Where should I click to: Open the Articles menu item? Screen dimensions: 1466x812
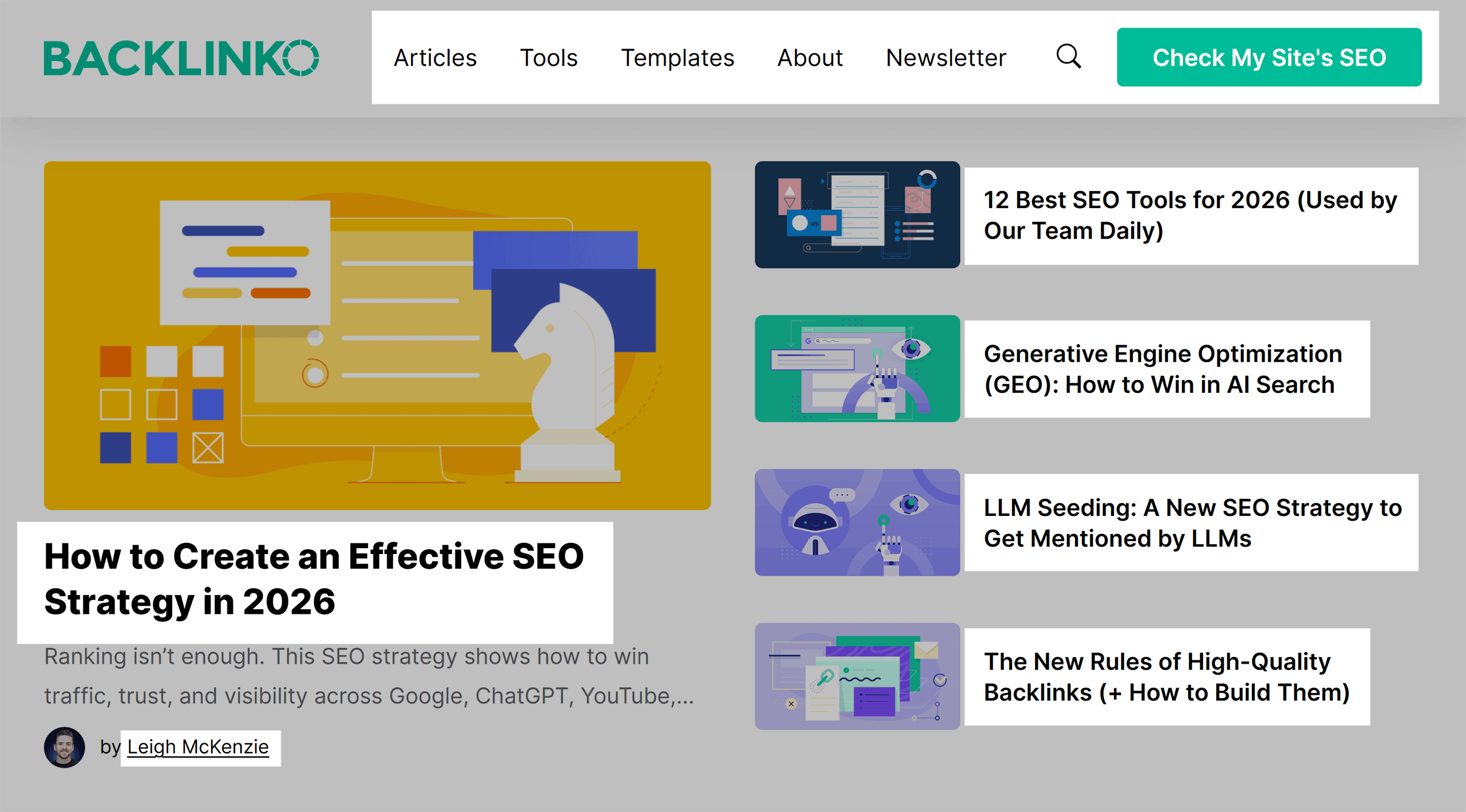point(435,57)
